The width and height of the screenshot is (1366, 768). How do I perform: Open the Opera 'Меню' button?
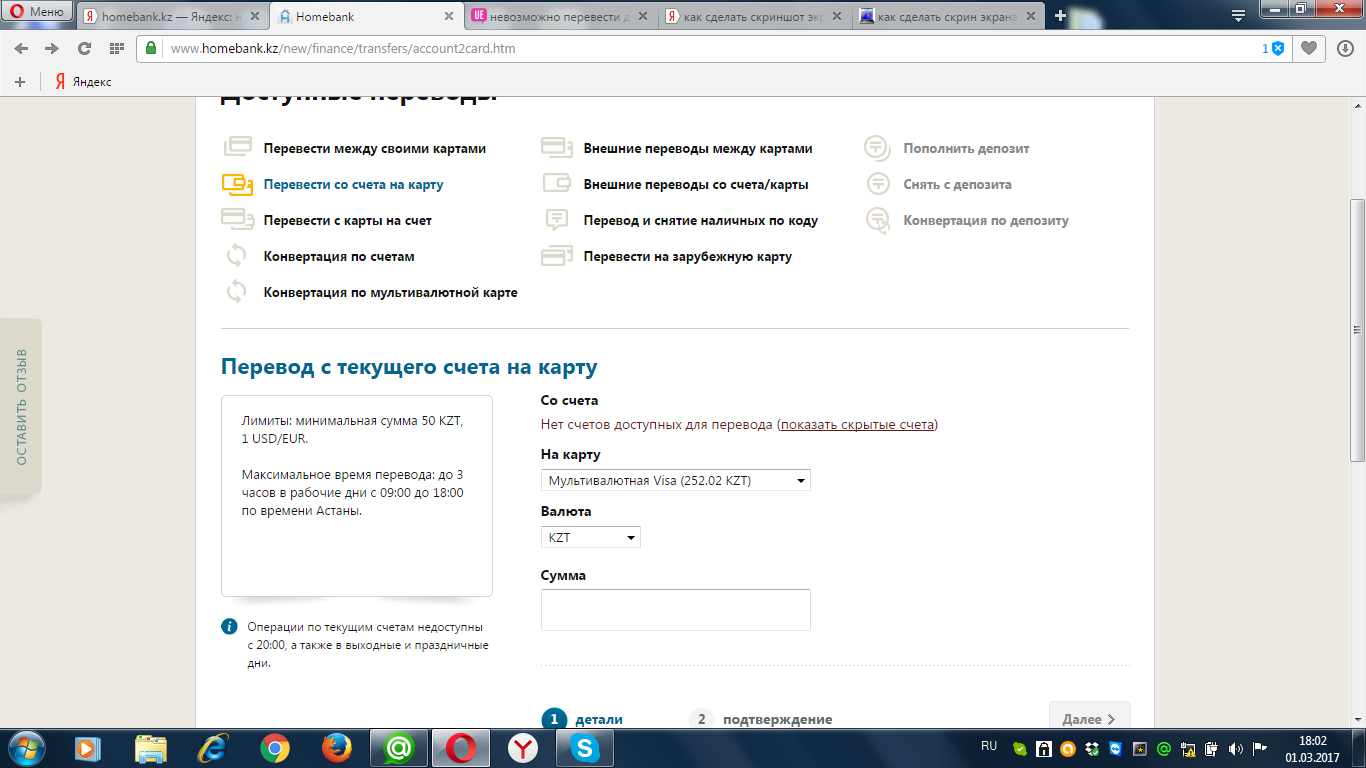click(x=39, y=12)
